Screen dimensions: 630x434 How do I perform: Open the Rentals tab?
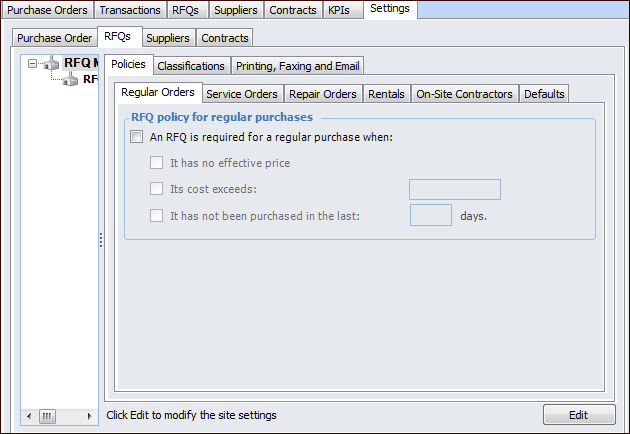tap(387, 94)
